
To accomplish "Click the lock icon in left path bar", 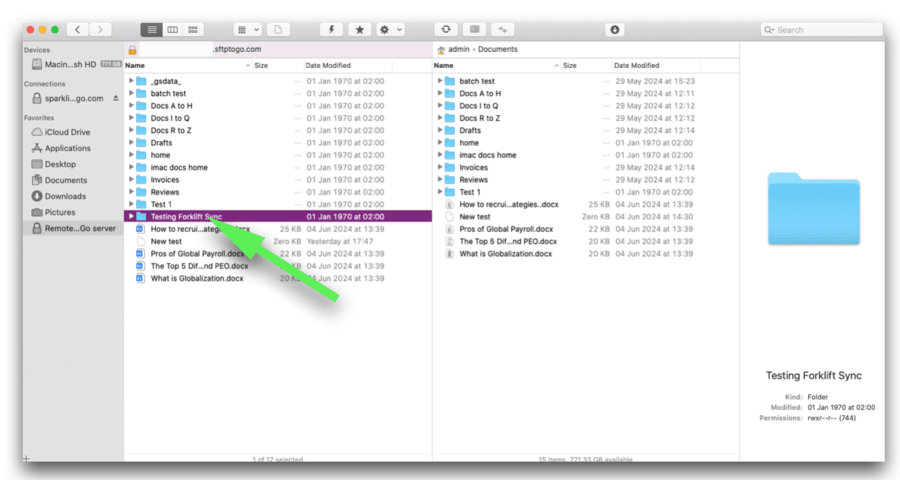I will (133, 50).
